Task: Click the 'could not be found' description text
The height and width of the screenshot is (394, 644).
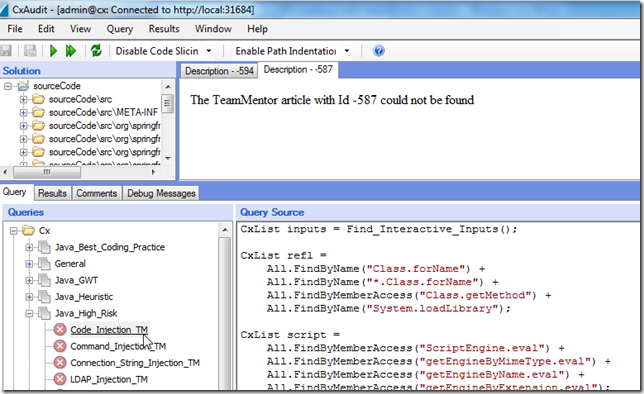Action: point(427,100)
